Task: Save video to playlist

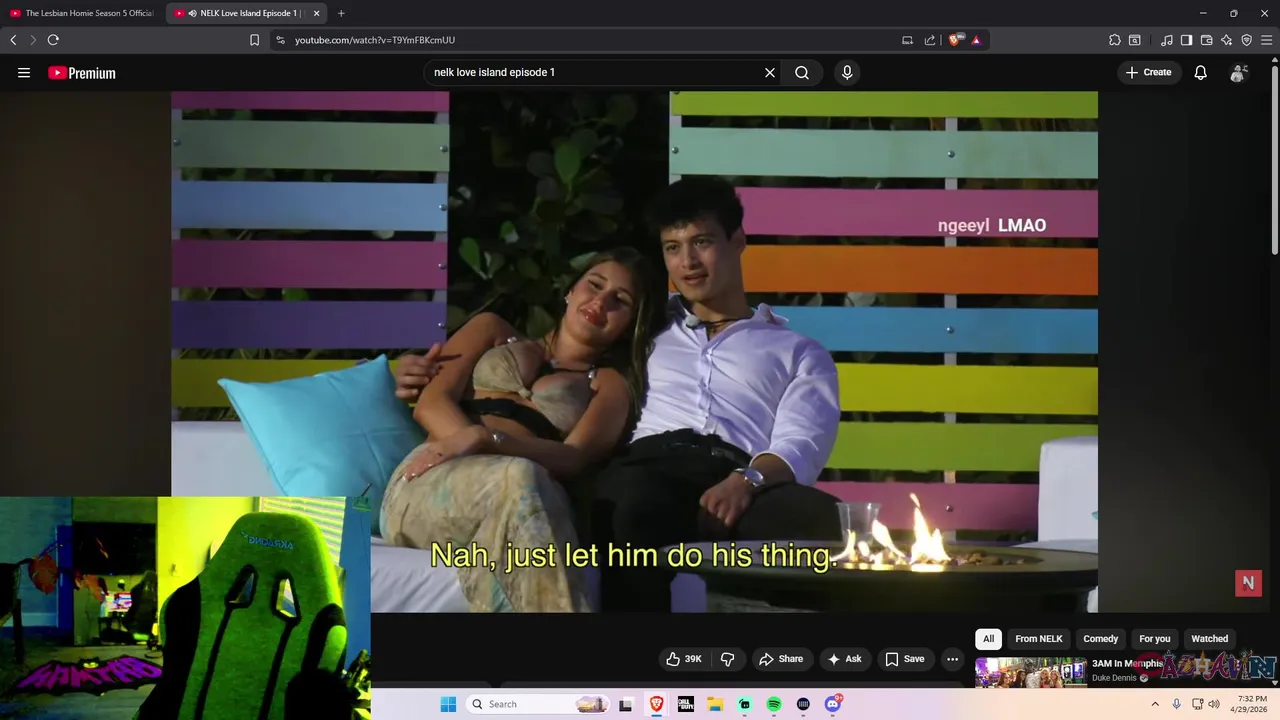Action: 904,659
